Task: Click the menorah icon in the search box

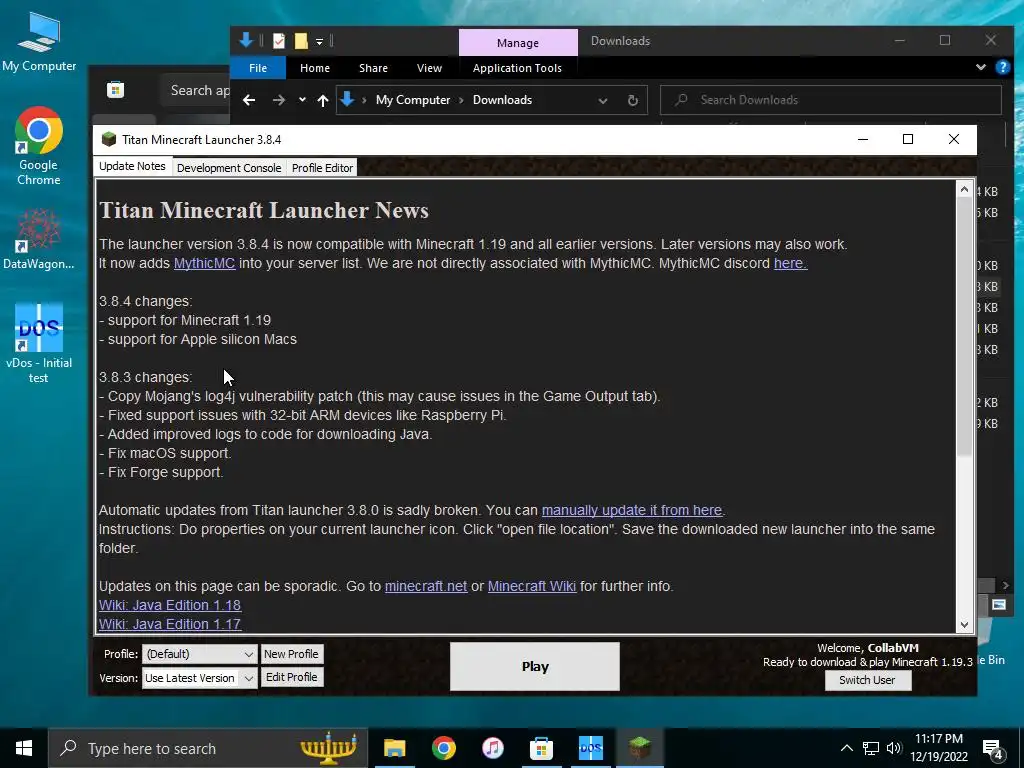Action: coord(328,748)
